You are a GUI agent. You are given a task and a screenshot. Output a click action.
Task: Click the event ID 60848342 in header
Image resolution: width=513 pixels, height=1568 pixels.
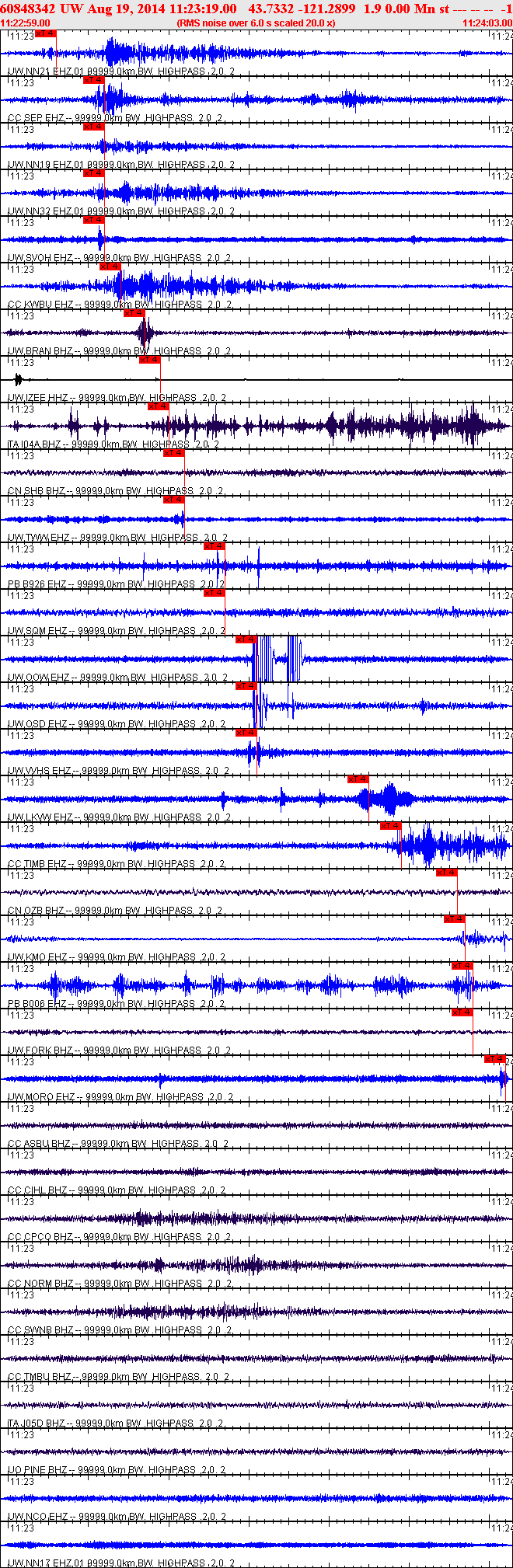click(x=27, y=9)
